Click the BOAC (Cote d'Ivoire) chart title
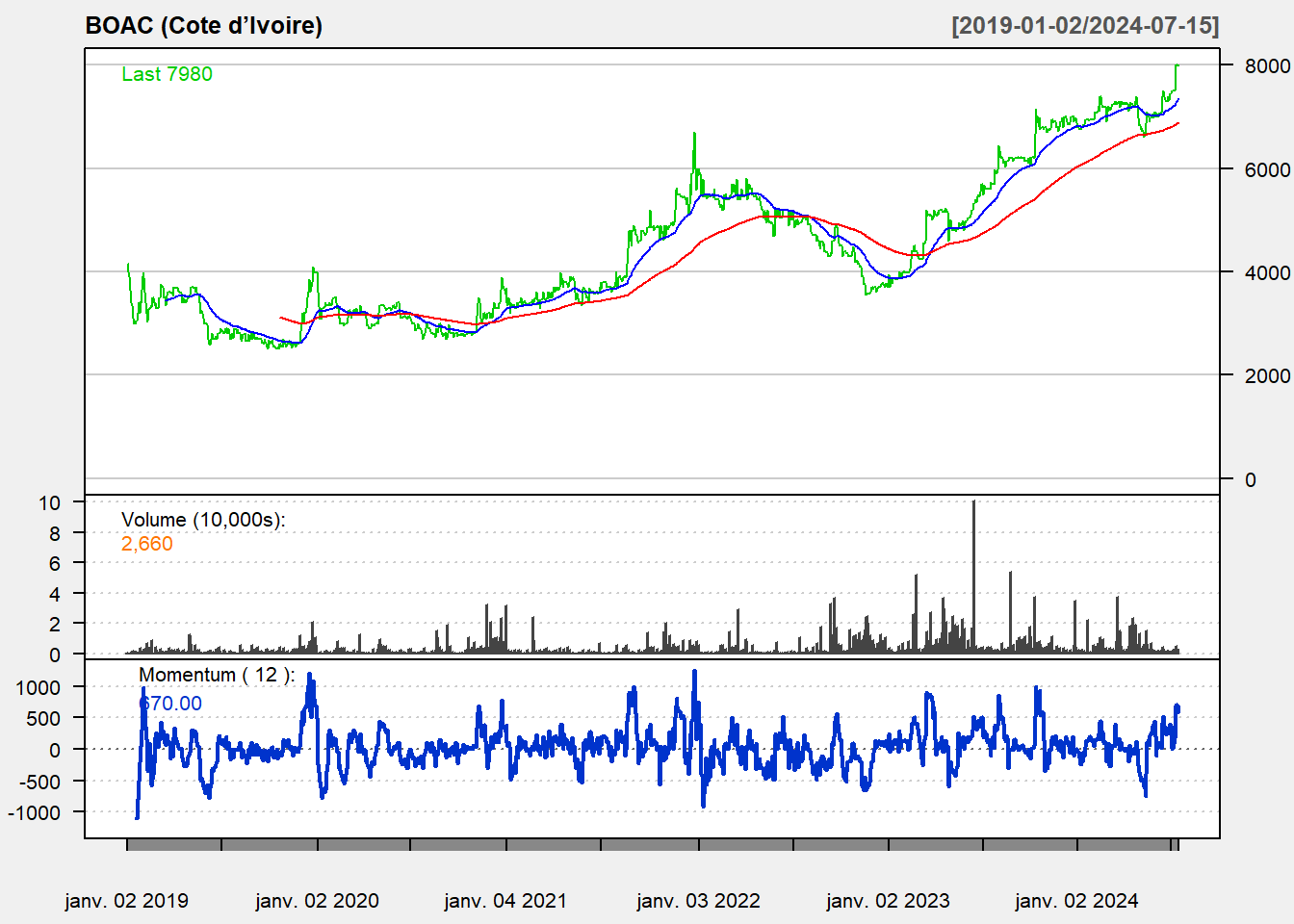This screenshot has width=1294, height=924. click(x=204, y=26)
